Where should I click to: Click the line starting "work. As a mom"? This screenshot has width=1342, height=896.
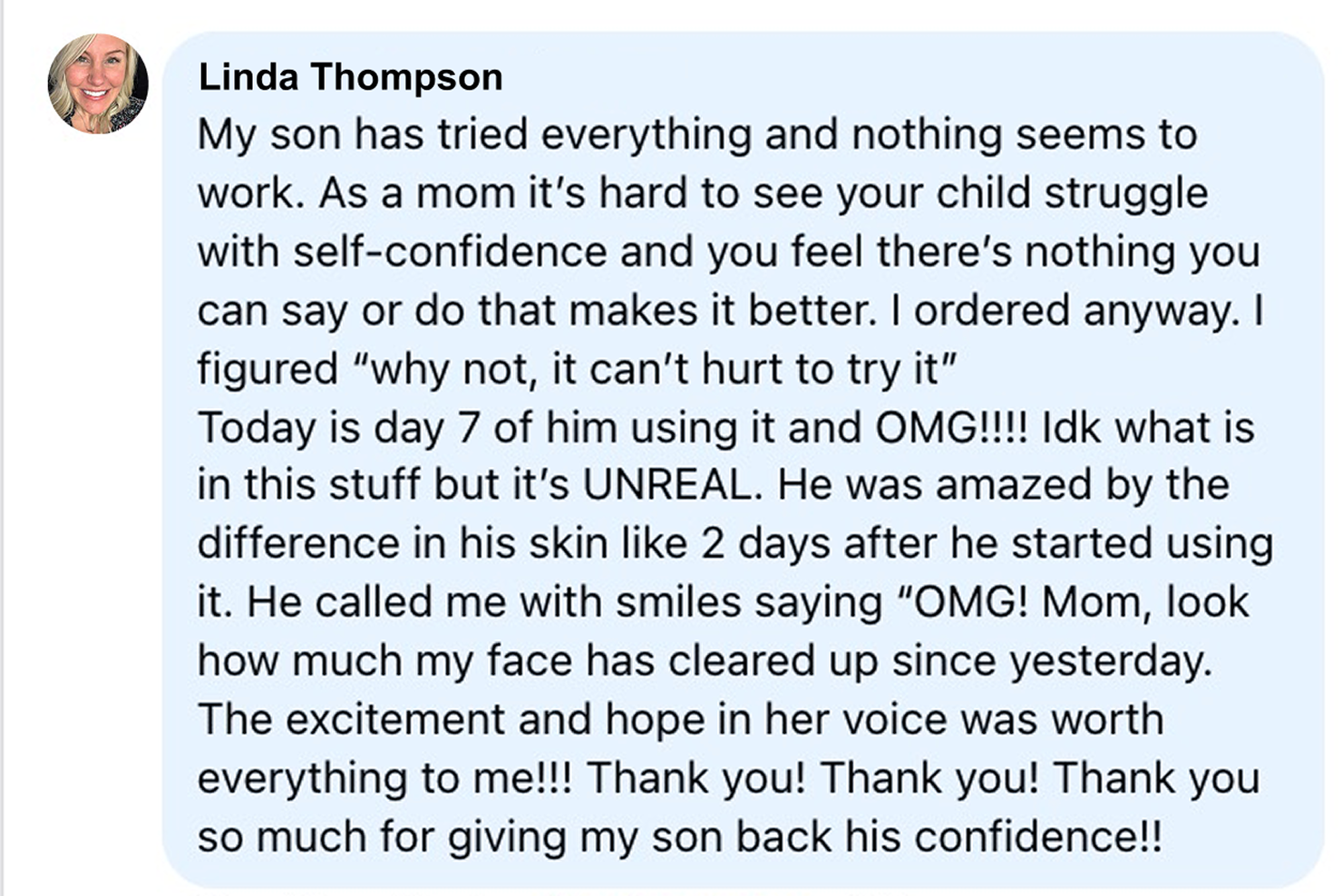pos(703,194)
